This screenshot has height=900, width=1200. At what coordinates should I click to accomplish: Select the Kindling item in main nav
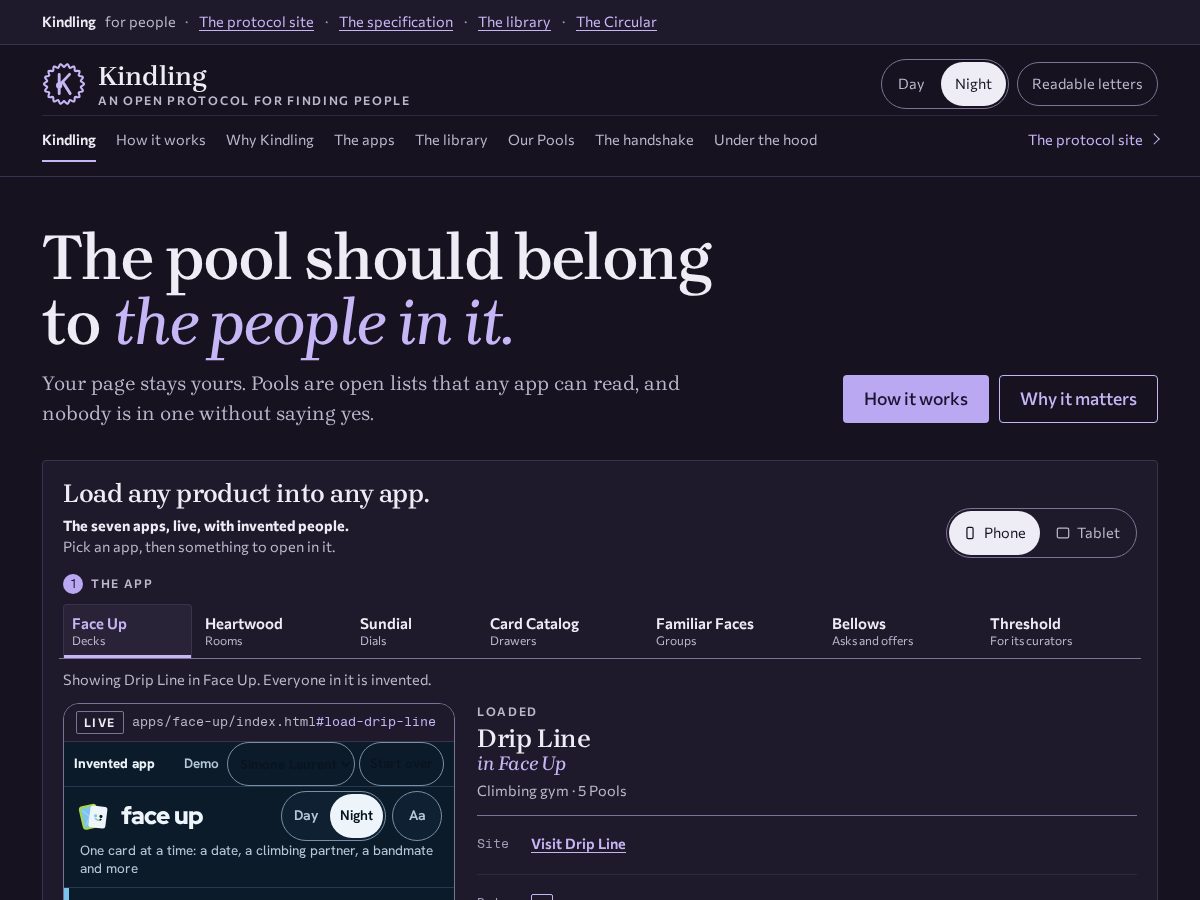[69, 140]
